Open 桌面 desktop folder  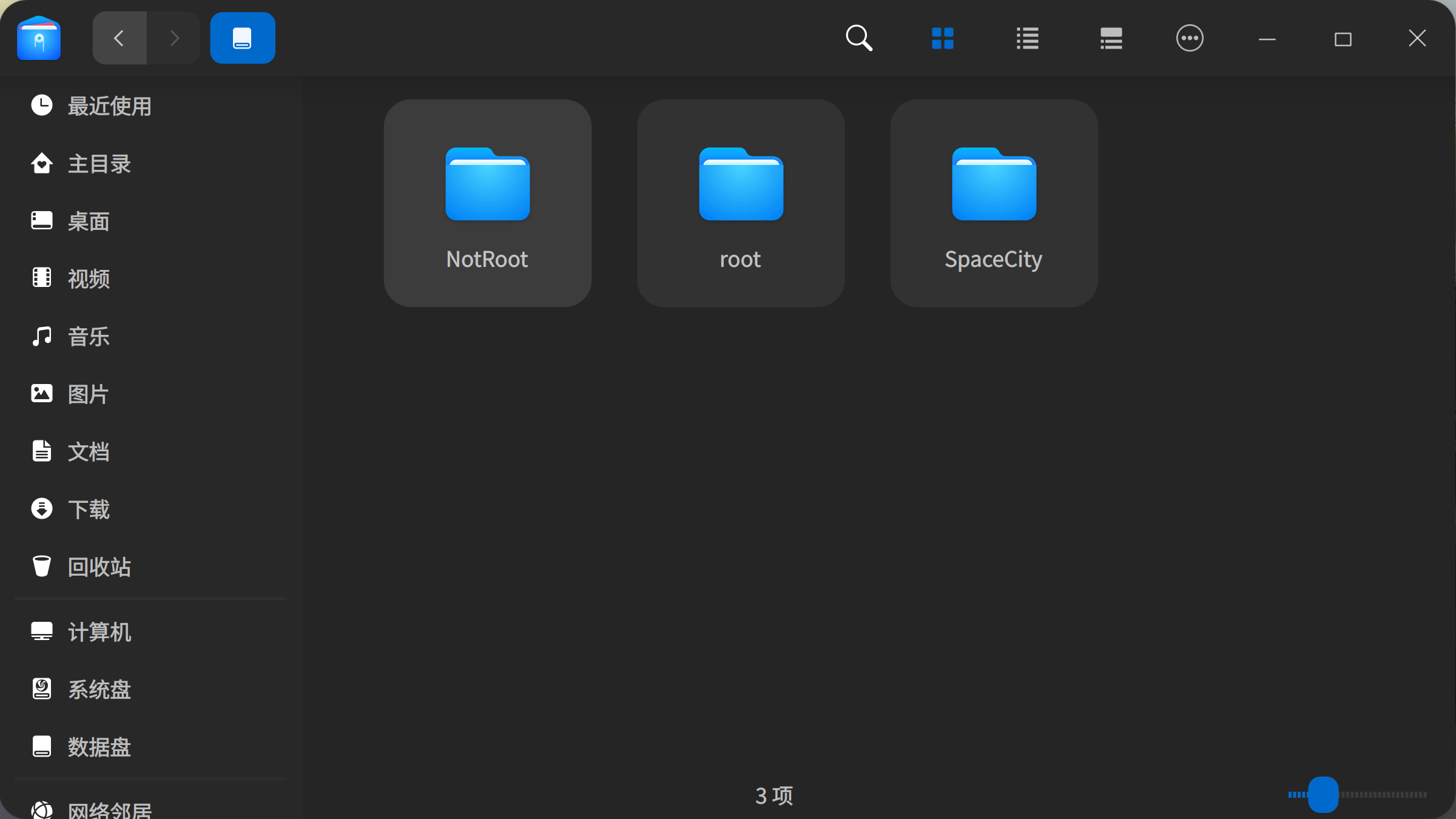pyautogui.click(x=150, y=221)
